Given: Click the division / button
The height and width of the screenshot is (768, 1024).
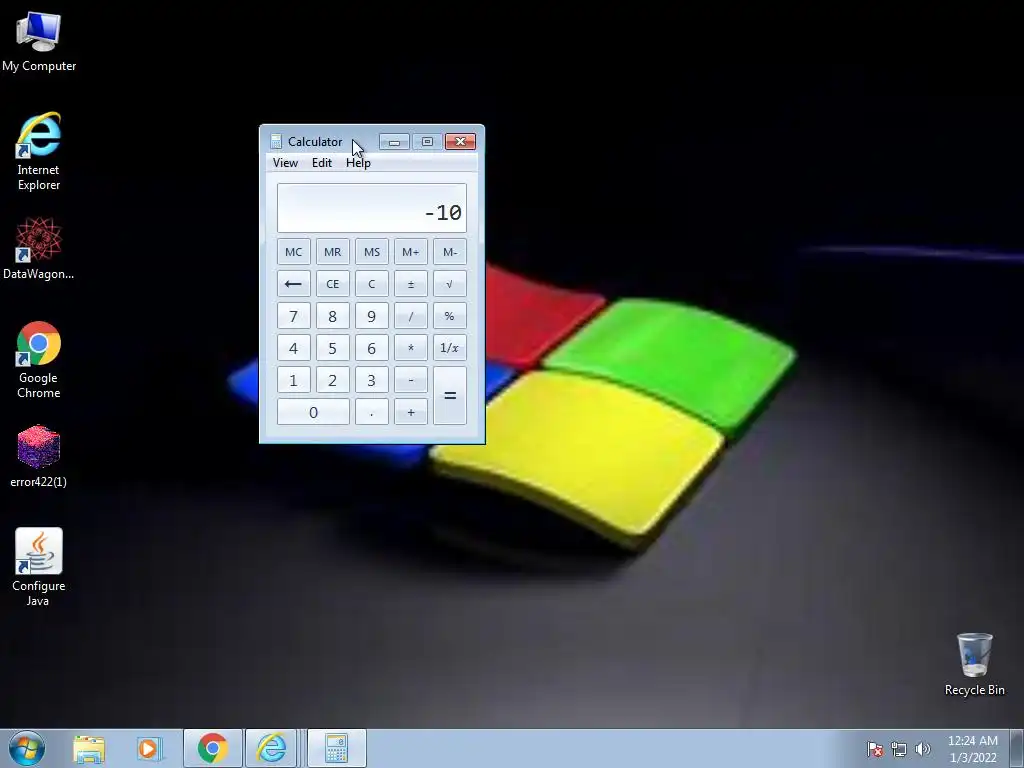Looking at the screenshot, I should 411,316.
